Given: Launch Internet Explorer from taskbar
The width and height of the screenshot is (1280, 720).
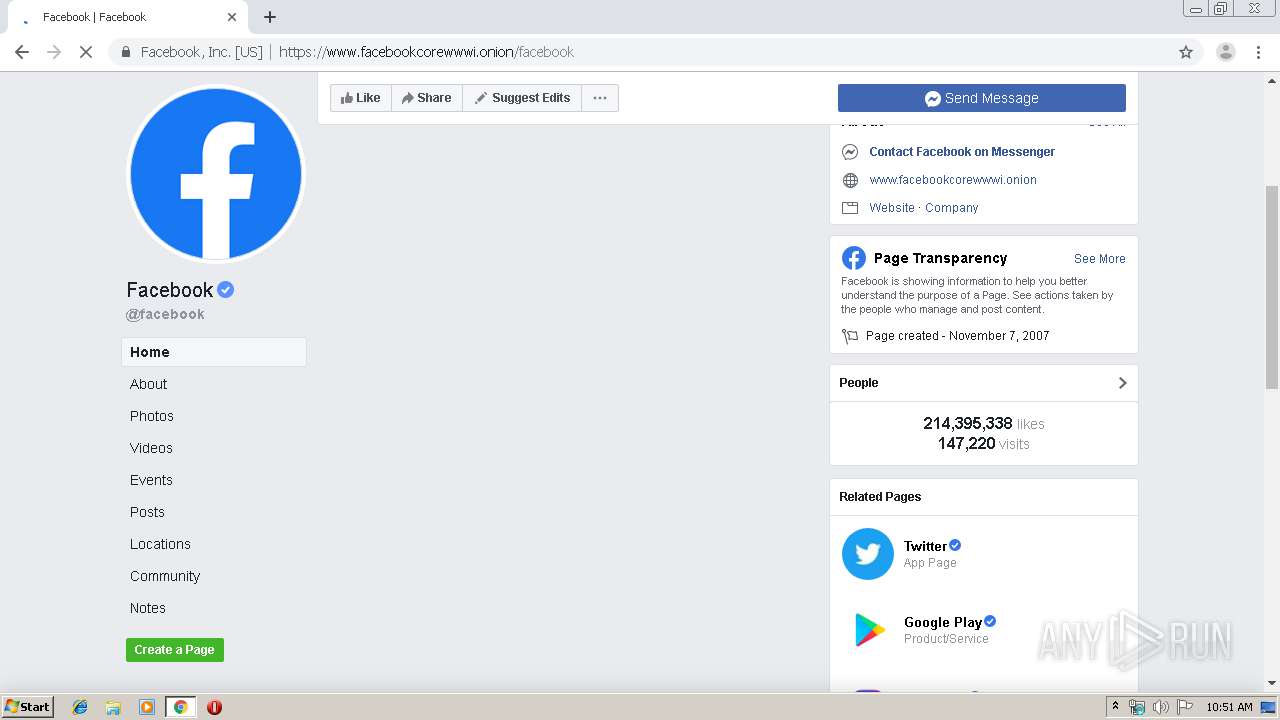Looking at the screenshot, I should point(80,707).
